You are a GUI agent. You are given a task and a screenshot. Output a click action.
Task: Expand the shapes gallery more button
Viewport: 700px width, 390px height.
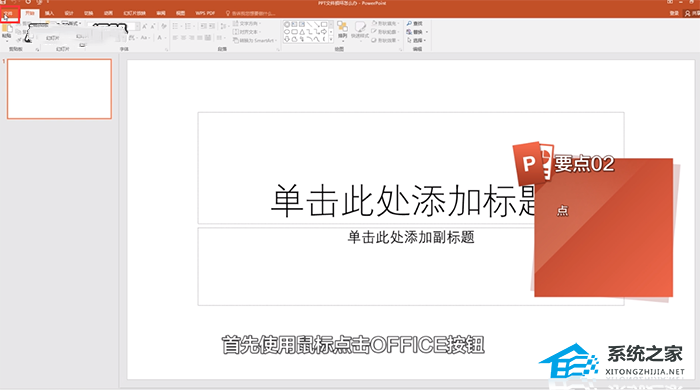tap(331, 39)
